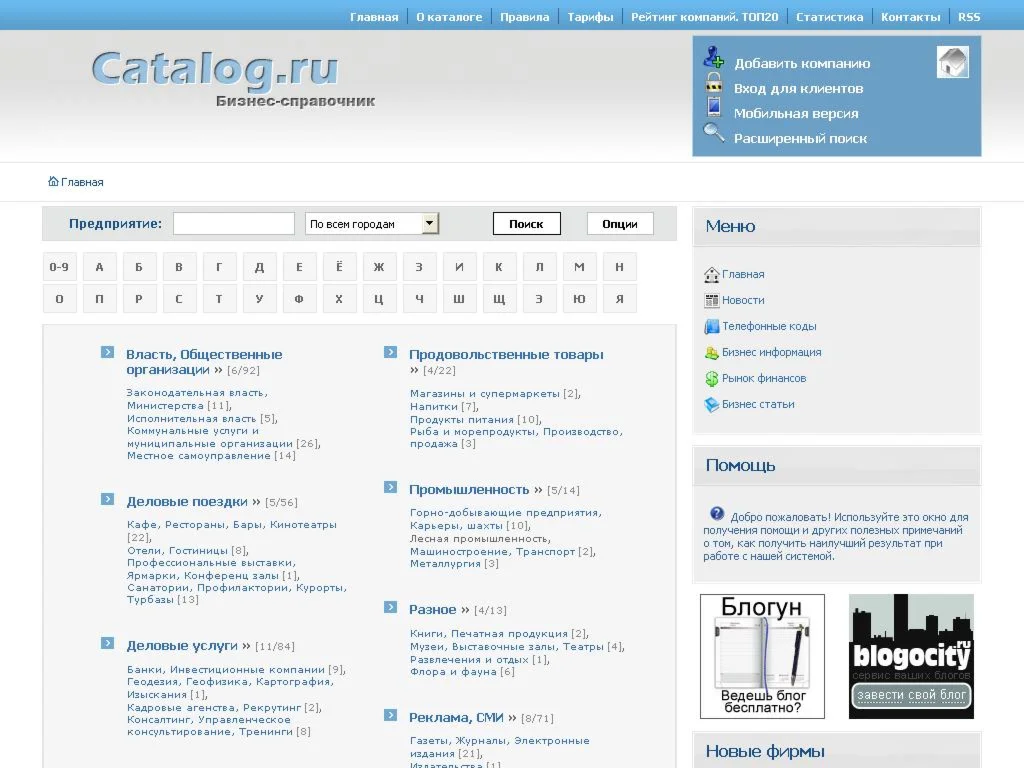
Task: Click the "Бизнес статьи" icon in the sidebar
Action: [711, 404]
